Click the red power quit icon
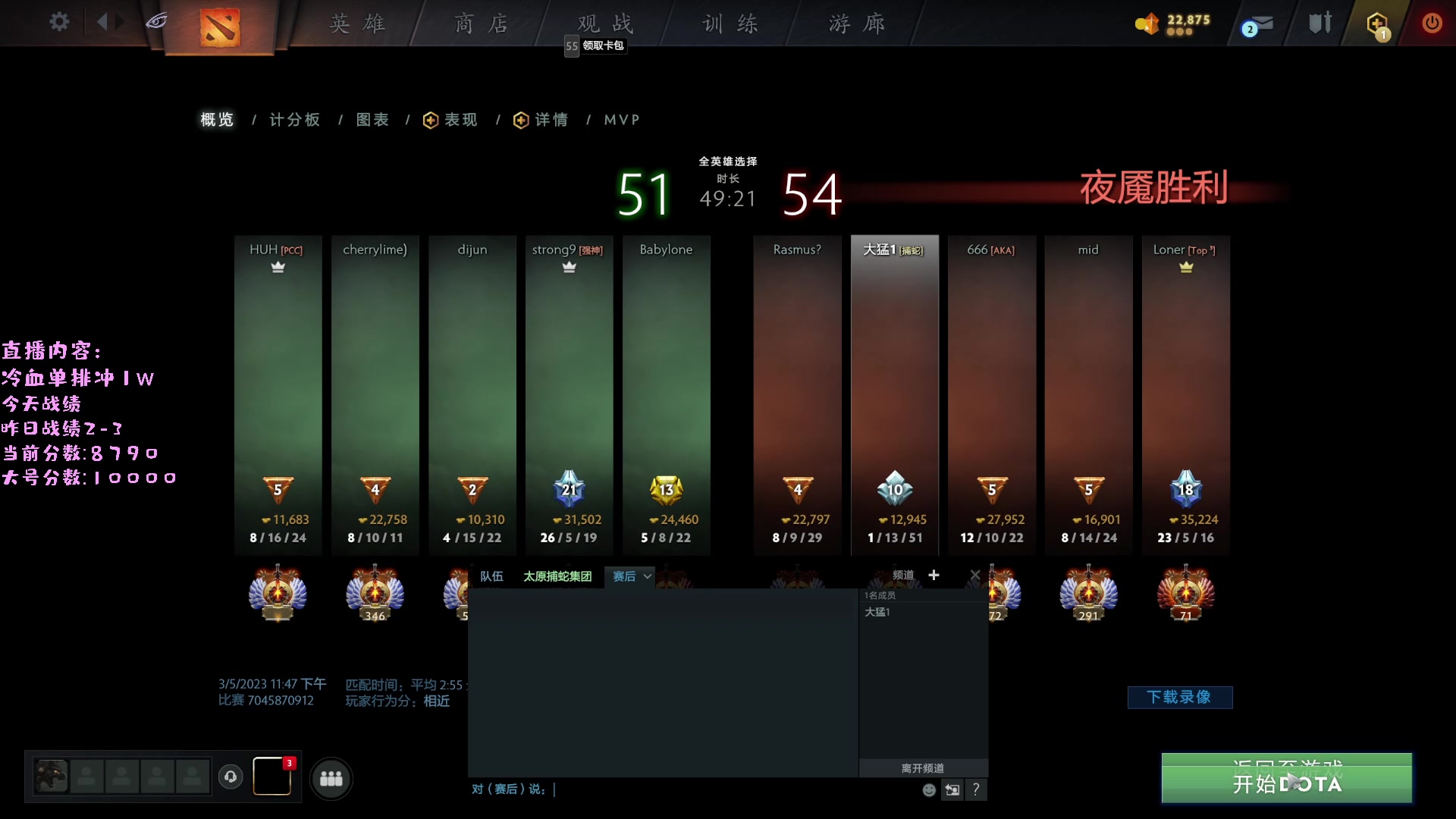Image resolution: width=1456 pixels, height=819 pixels. coord(1432,23)
